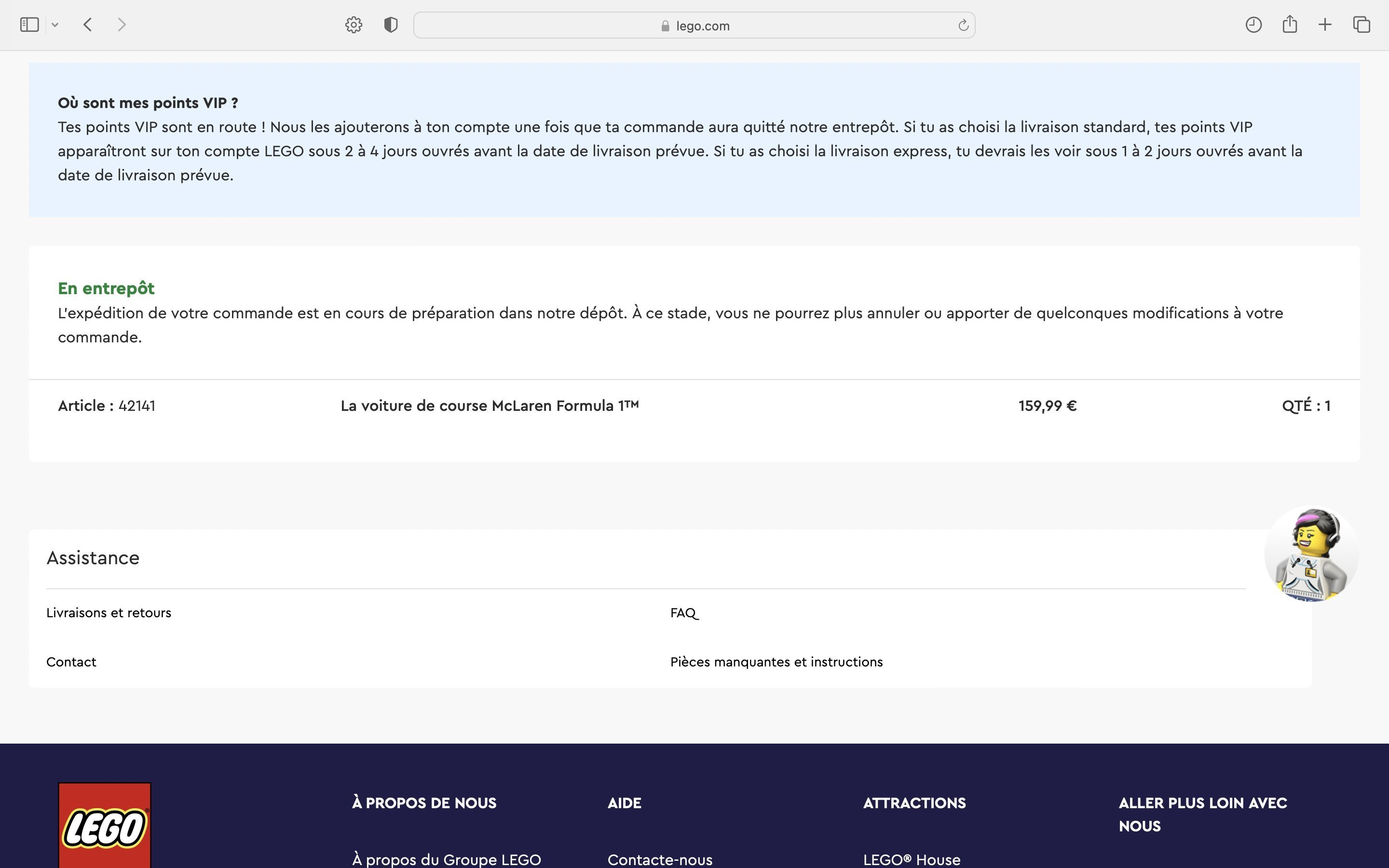Open À propos du Groupe LEGO link
The image size is (1389, 868).
(446, 859)
